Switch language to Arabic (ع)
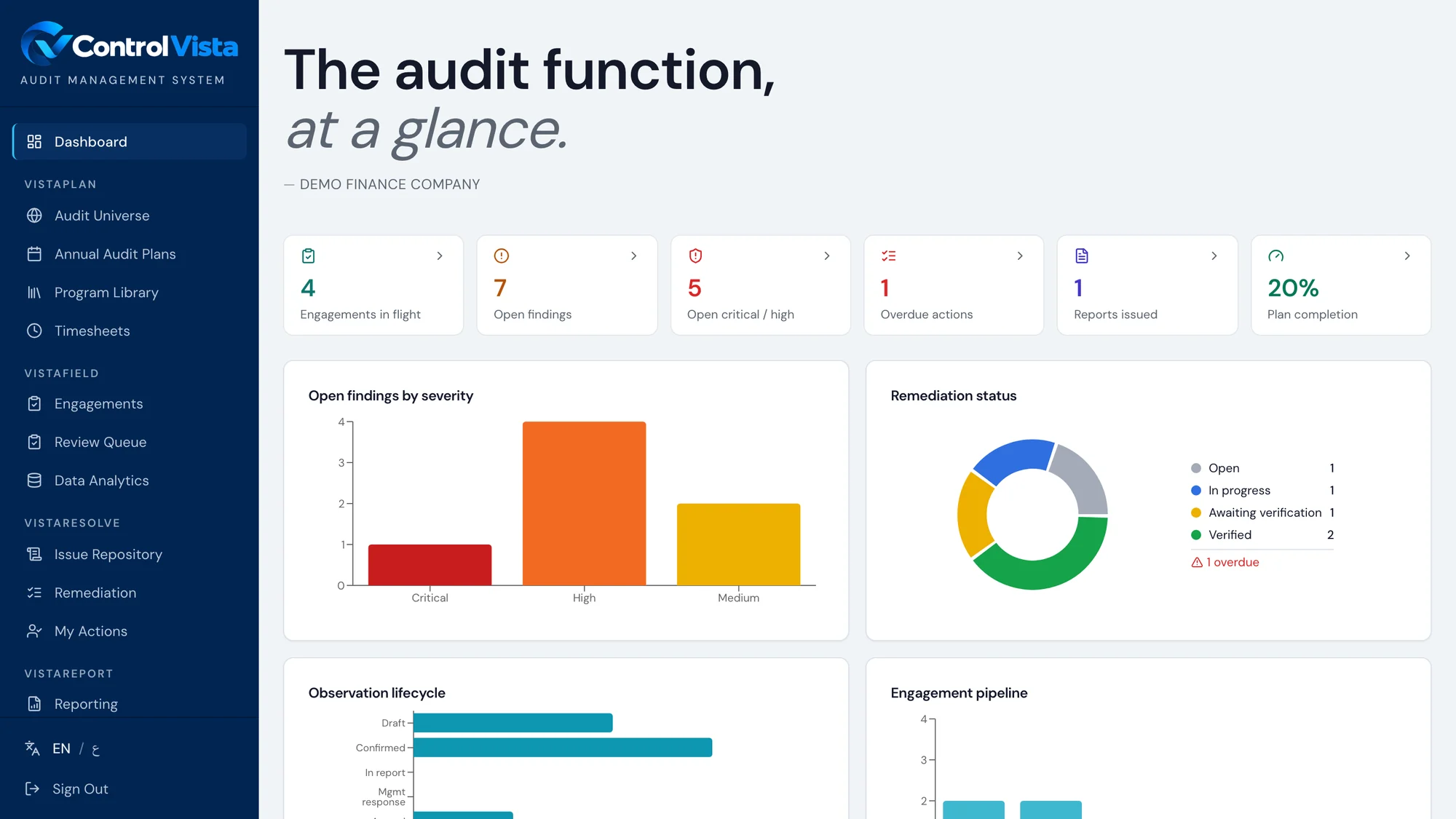1456x819 pixels. tap(95, 749)
